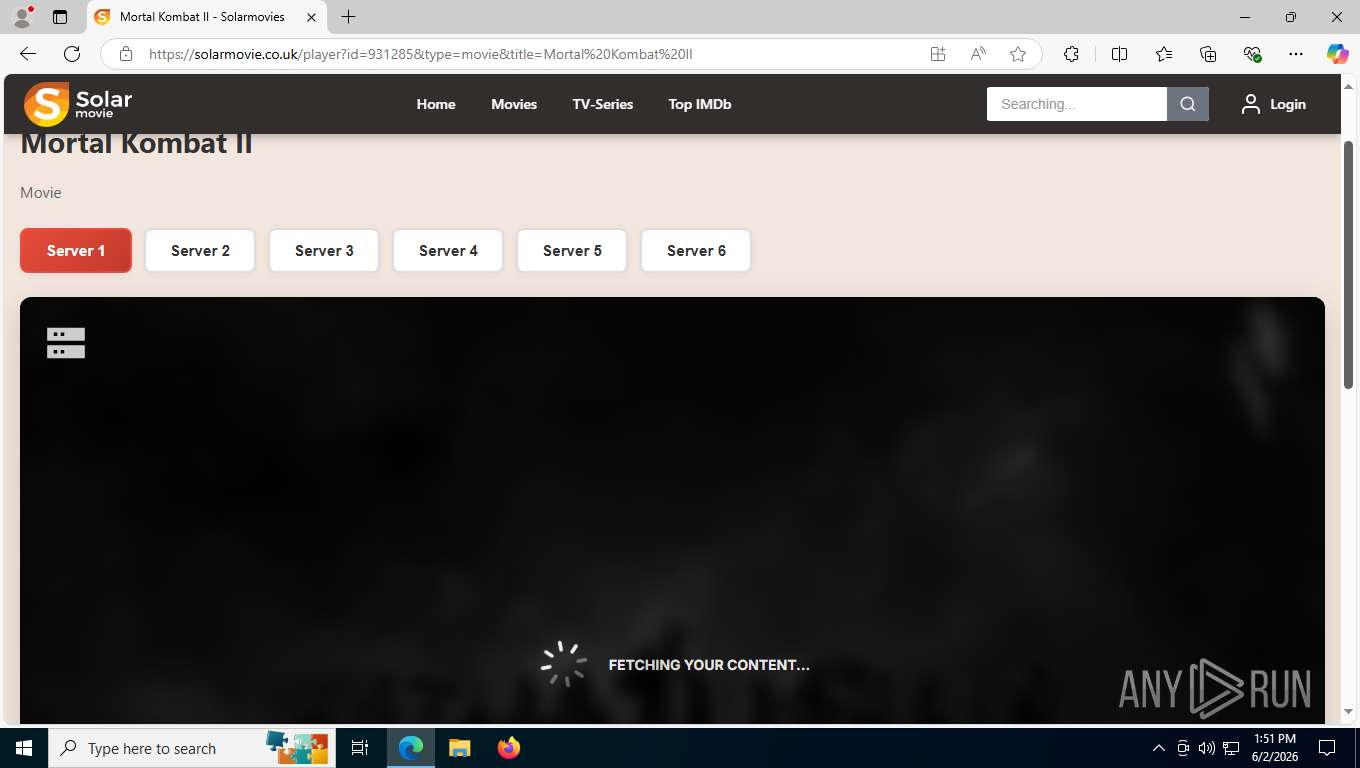Screen dimensions: 1360x768
Task: View site information lock icon
Action: coord(125,54)
